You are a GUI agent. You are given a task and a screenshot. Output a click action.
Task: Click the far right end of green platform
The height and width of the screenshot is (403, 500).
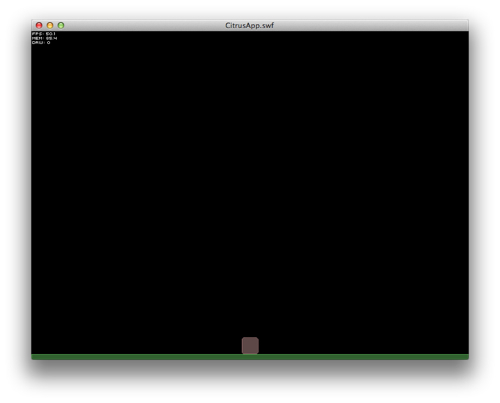point(465,357)
